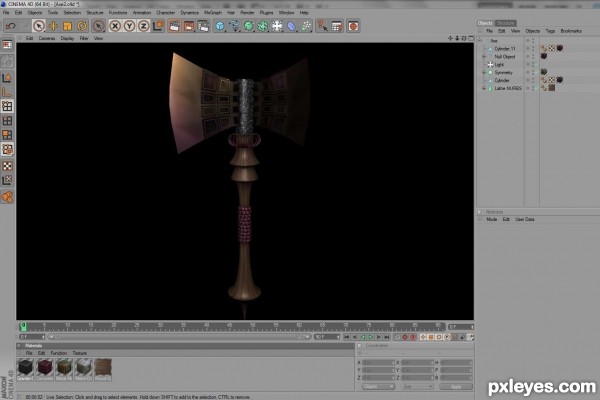Toggle the Symmetry enable checkmark
This screenshot has height=400, width=600.
point(536,72)
